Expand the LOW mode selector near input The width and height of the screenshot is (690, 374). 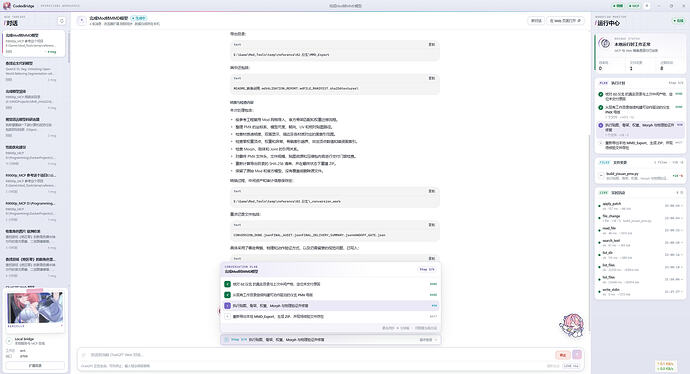[571, 366]
